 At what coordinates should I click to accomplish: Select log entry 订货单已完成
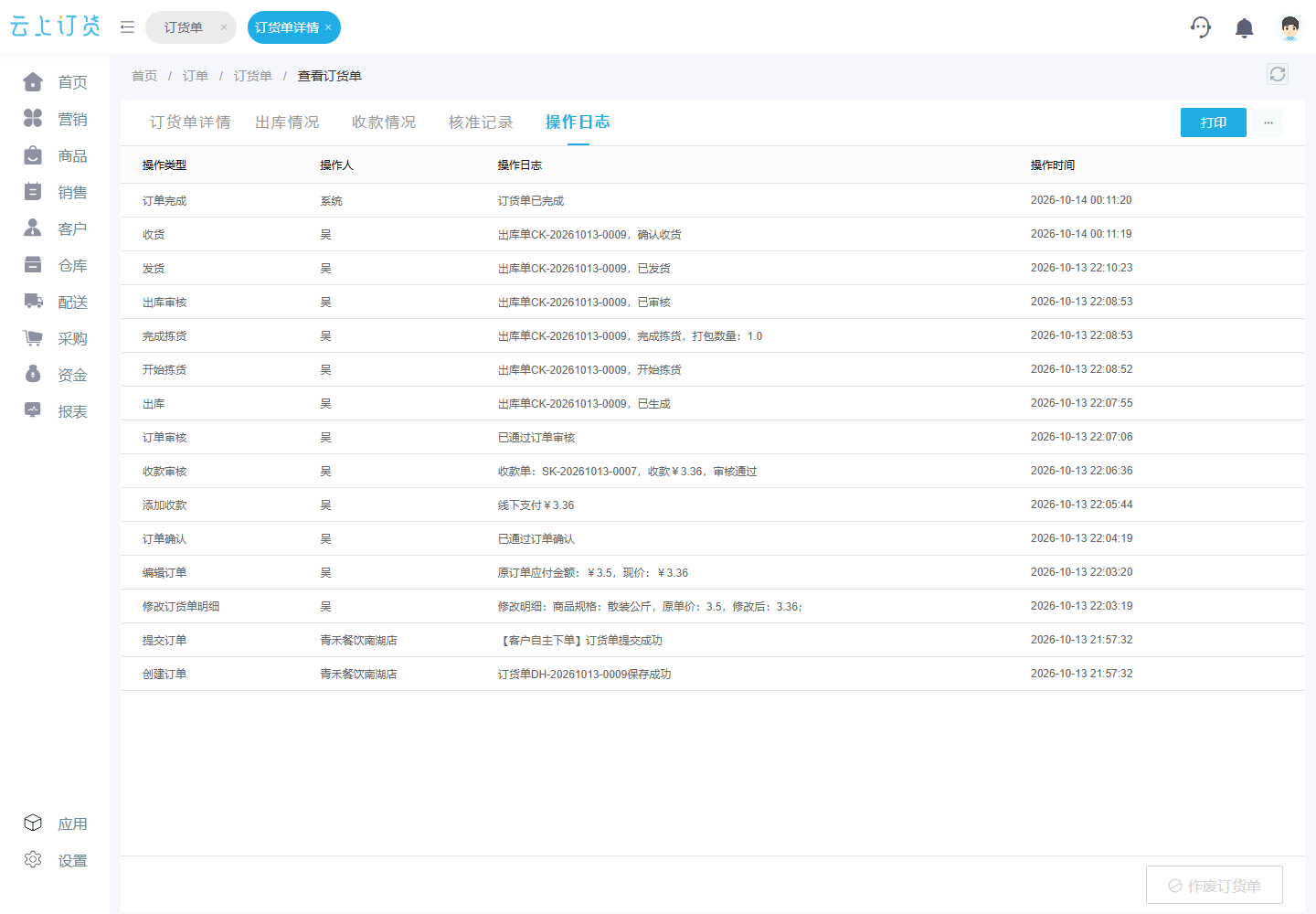point(531,200)
